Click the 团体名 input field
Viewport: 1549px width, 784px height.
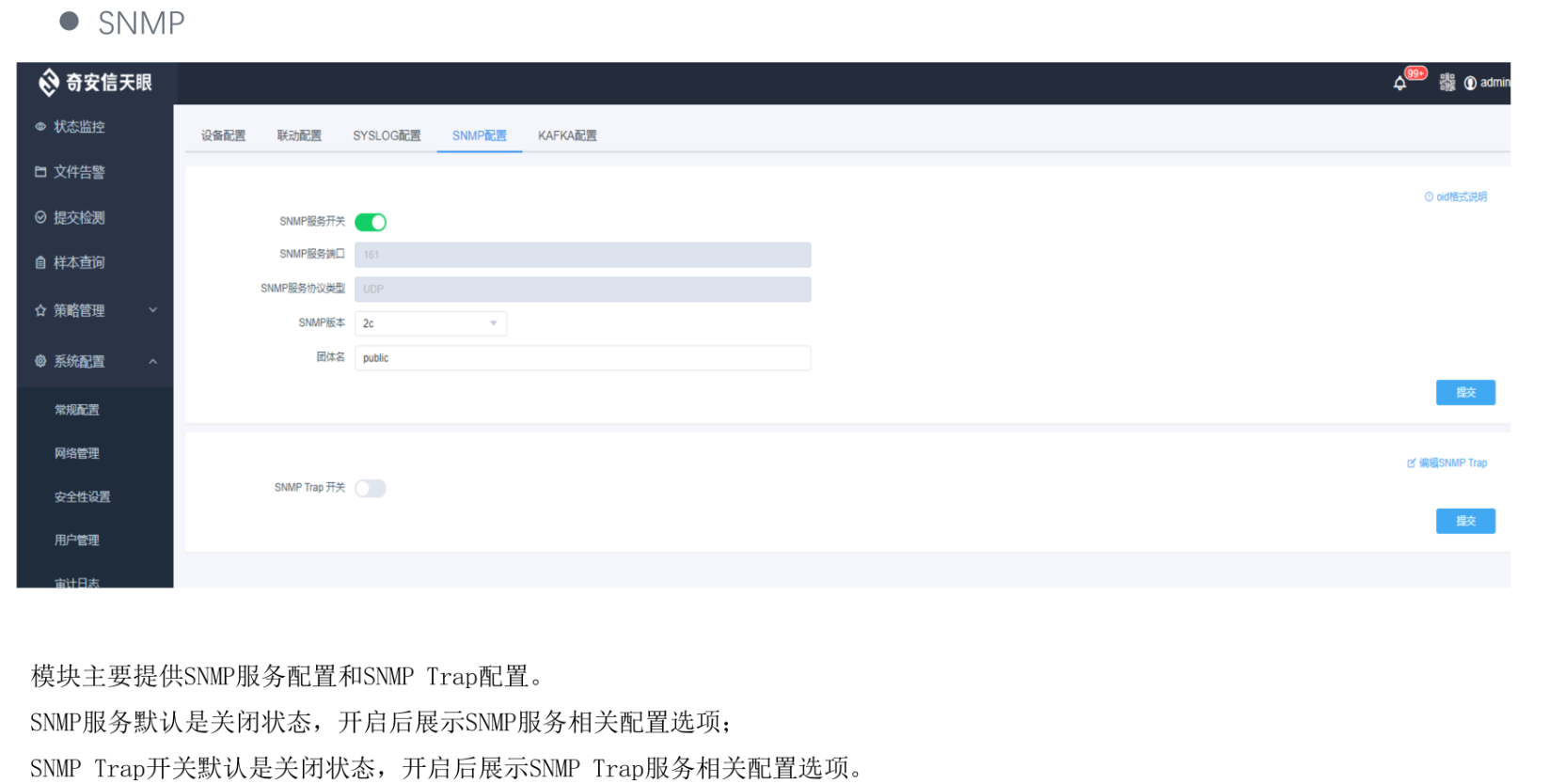coord(582,358)
